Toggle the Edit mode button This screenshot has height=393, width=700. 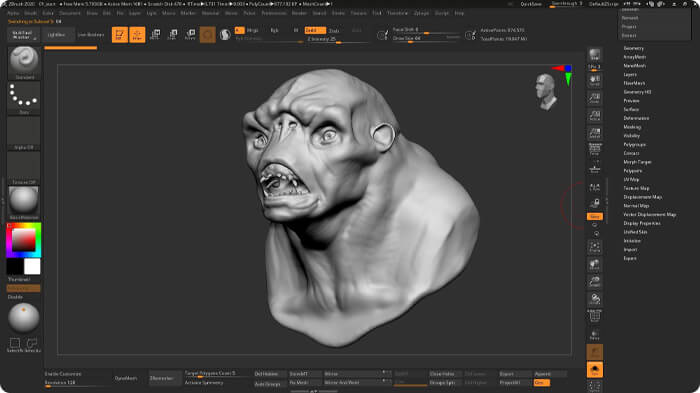(120, 35)
